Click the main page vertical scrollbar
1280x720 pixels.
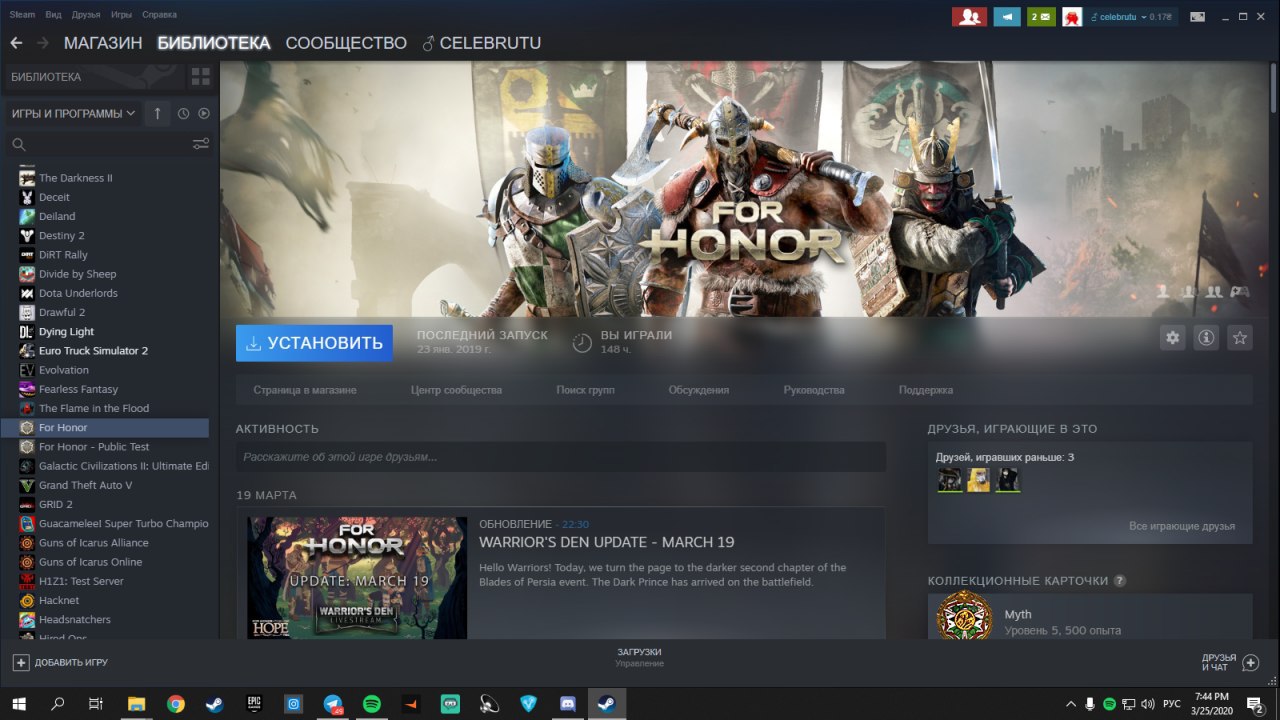coord(1273,87)
